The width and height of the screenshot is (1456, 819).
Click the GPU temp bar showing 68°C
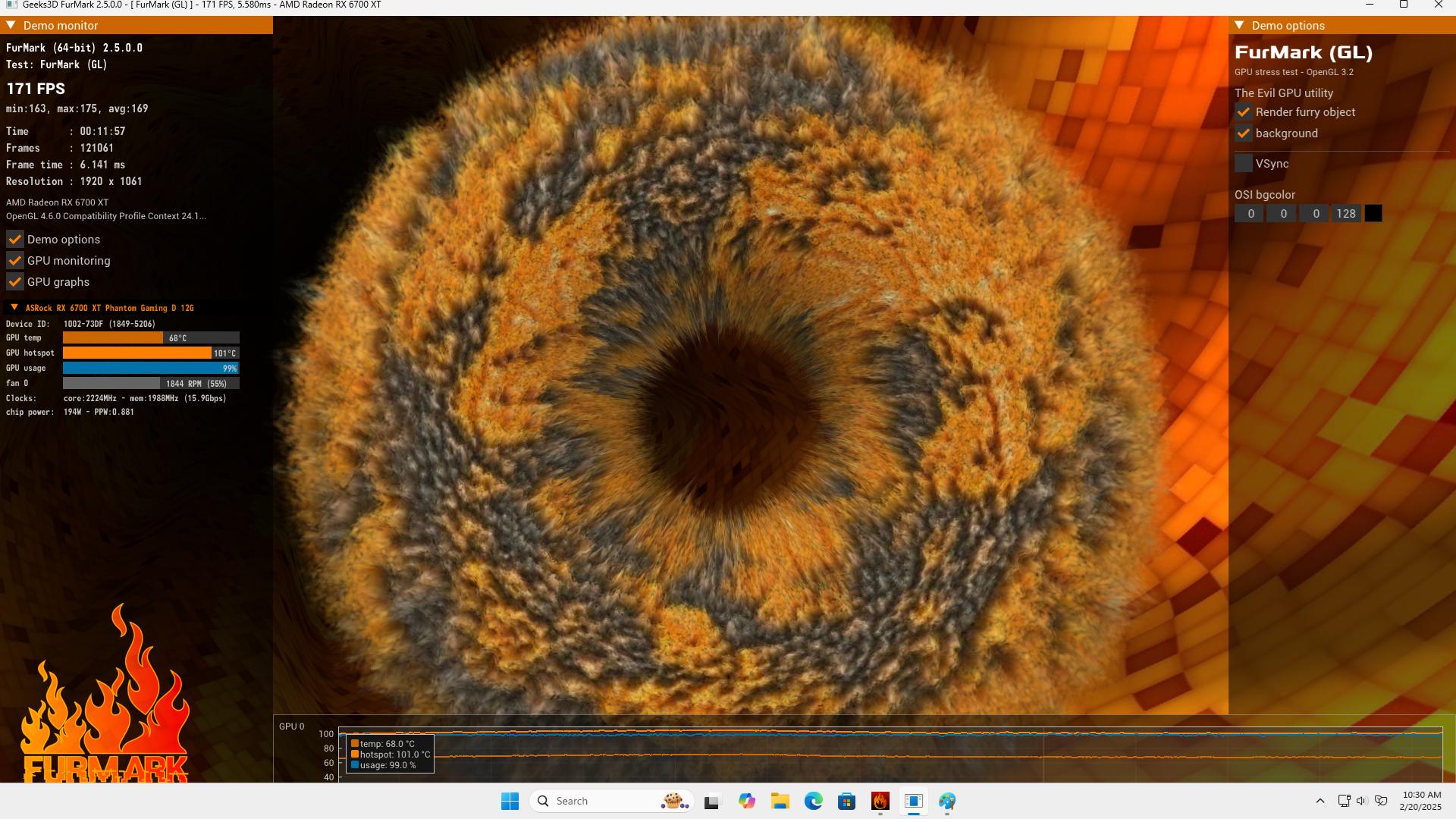coord(151,337)
